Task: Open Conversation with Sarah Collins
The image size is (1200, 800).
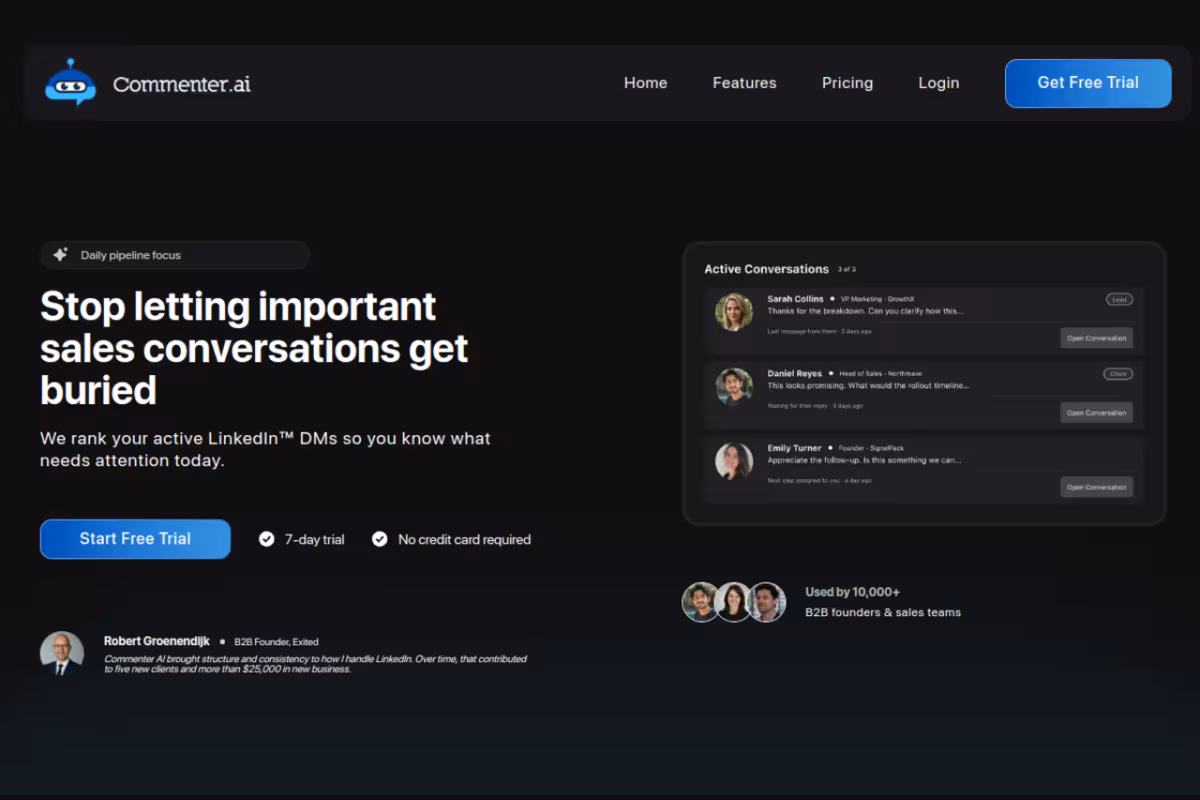Action: click(1096, 338)
